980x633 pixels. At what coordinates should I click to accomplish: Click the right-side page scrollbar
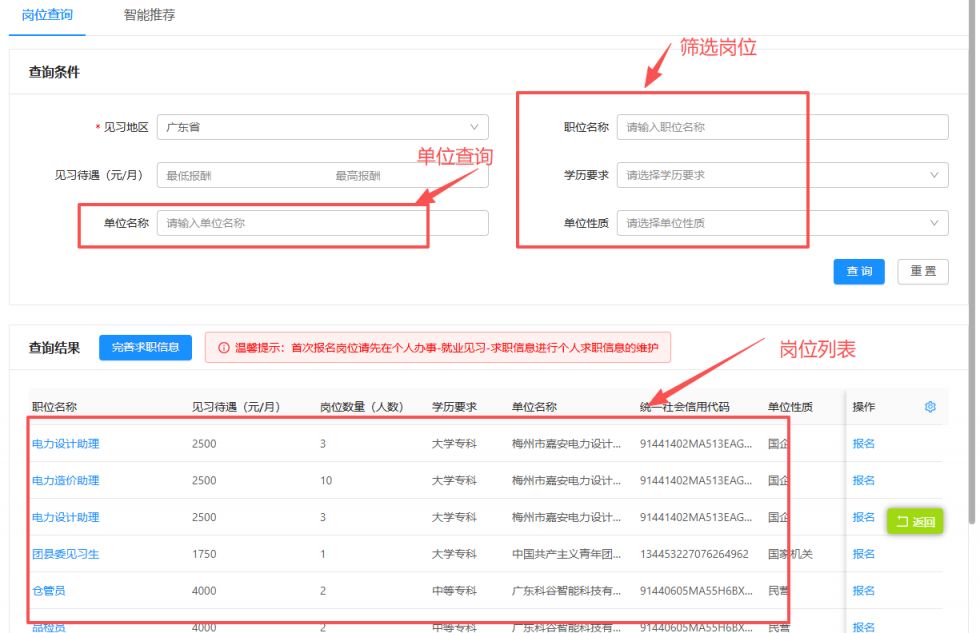(x=975, y=300)
